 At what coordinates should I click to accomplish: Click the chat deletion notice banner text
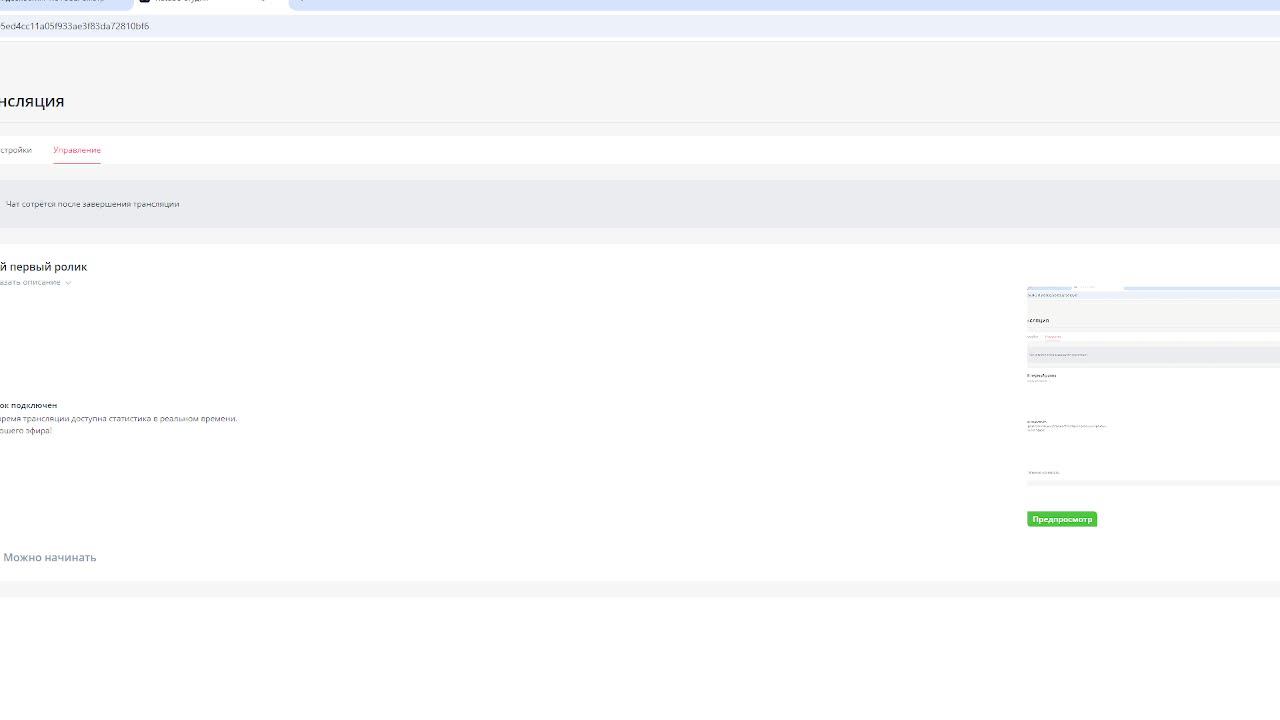pos(92,204)
